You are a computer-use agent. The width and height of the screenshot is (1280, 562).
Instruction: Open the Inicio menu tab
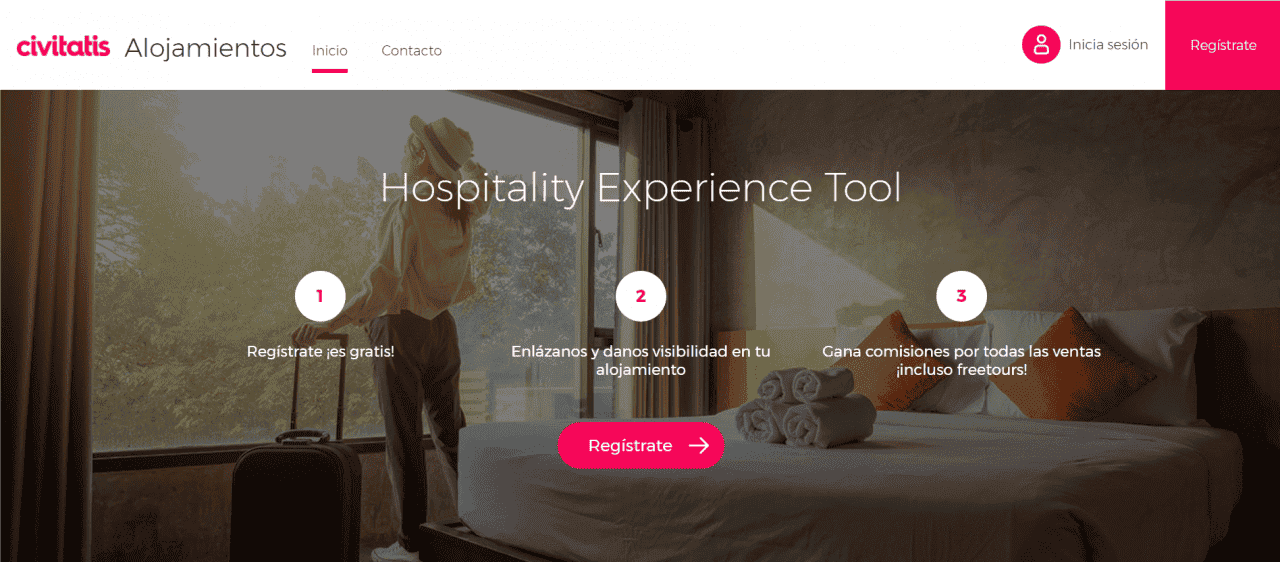coord(330,50)
